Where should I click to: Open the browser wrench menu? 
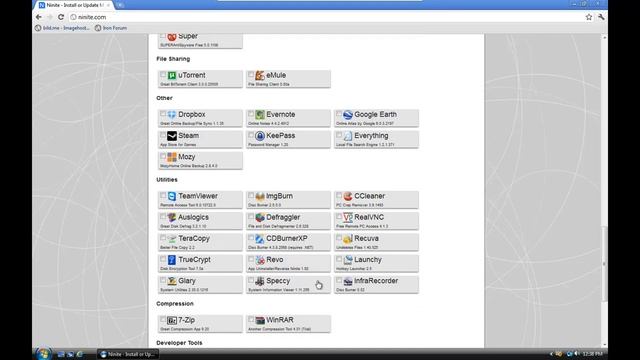click(x=601, y=17)
